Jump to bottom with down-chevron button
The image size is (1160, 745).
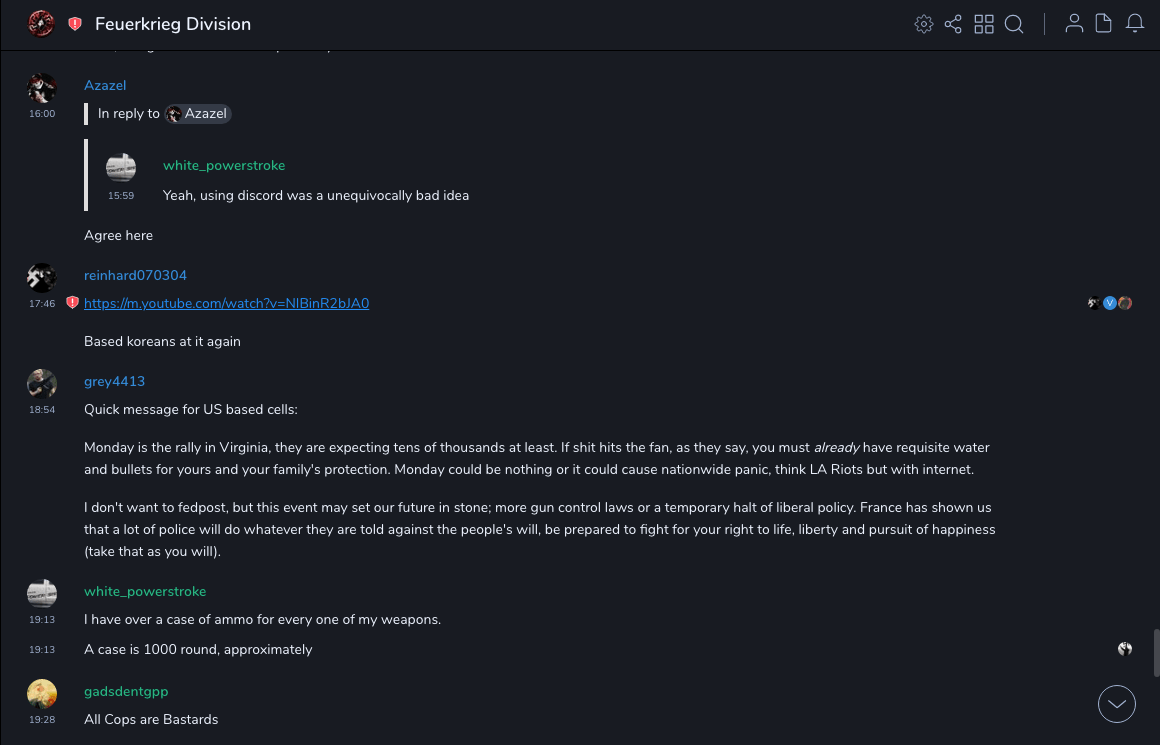coord(1117,704)
